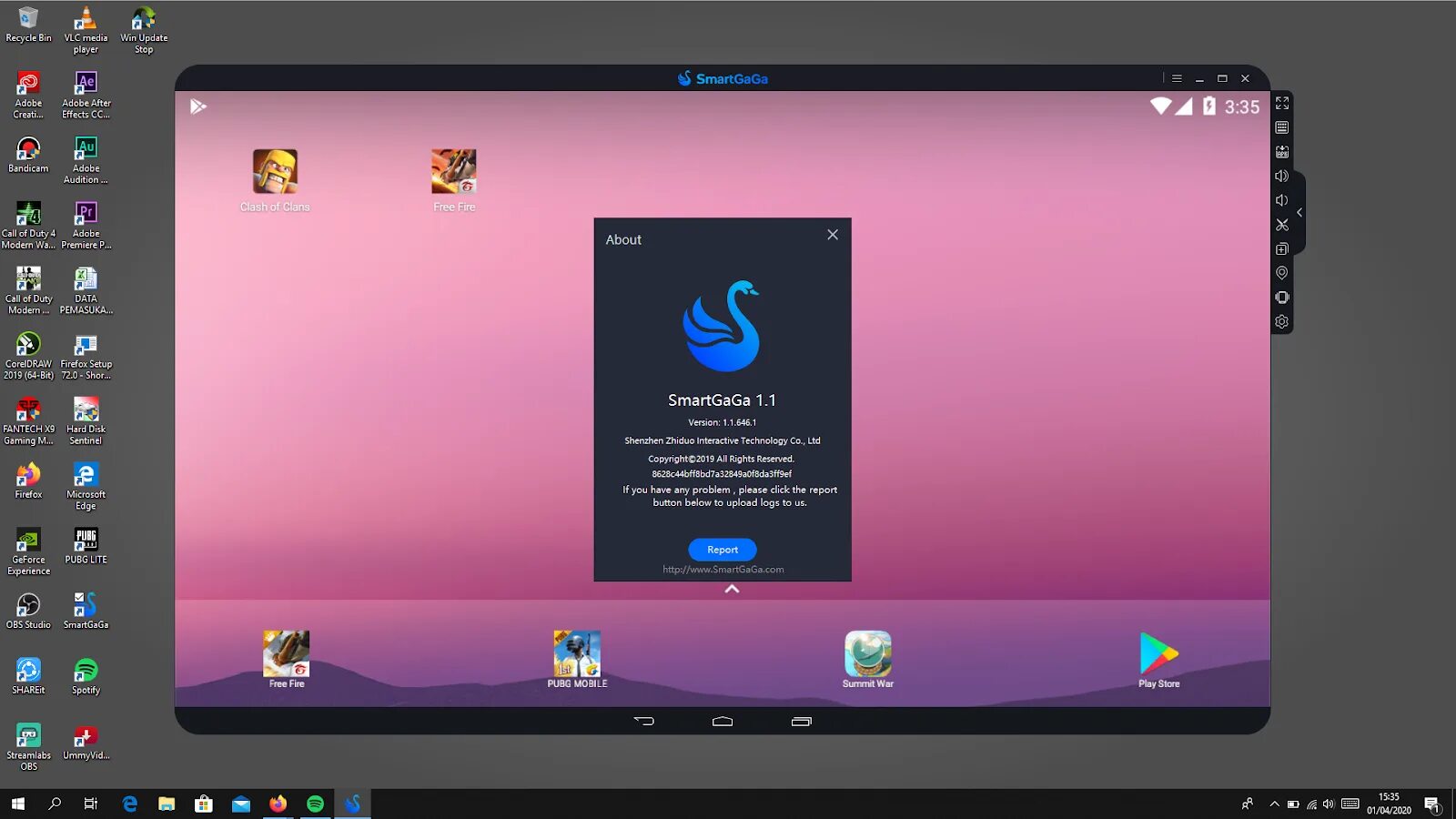
Task: Open the SmartGaGa hamburger menu
Action: coord(1177,78)
